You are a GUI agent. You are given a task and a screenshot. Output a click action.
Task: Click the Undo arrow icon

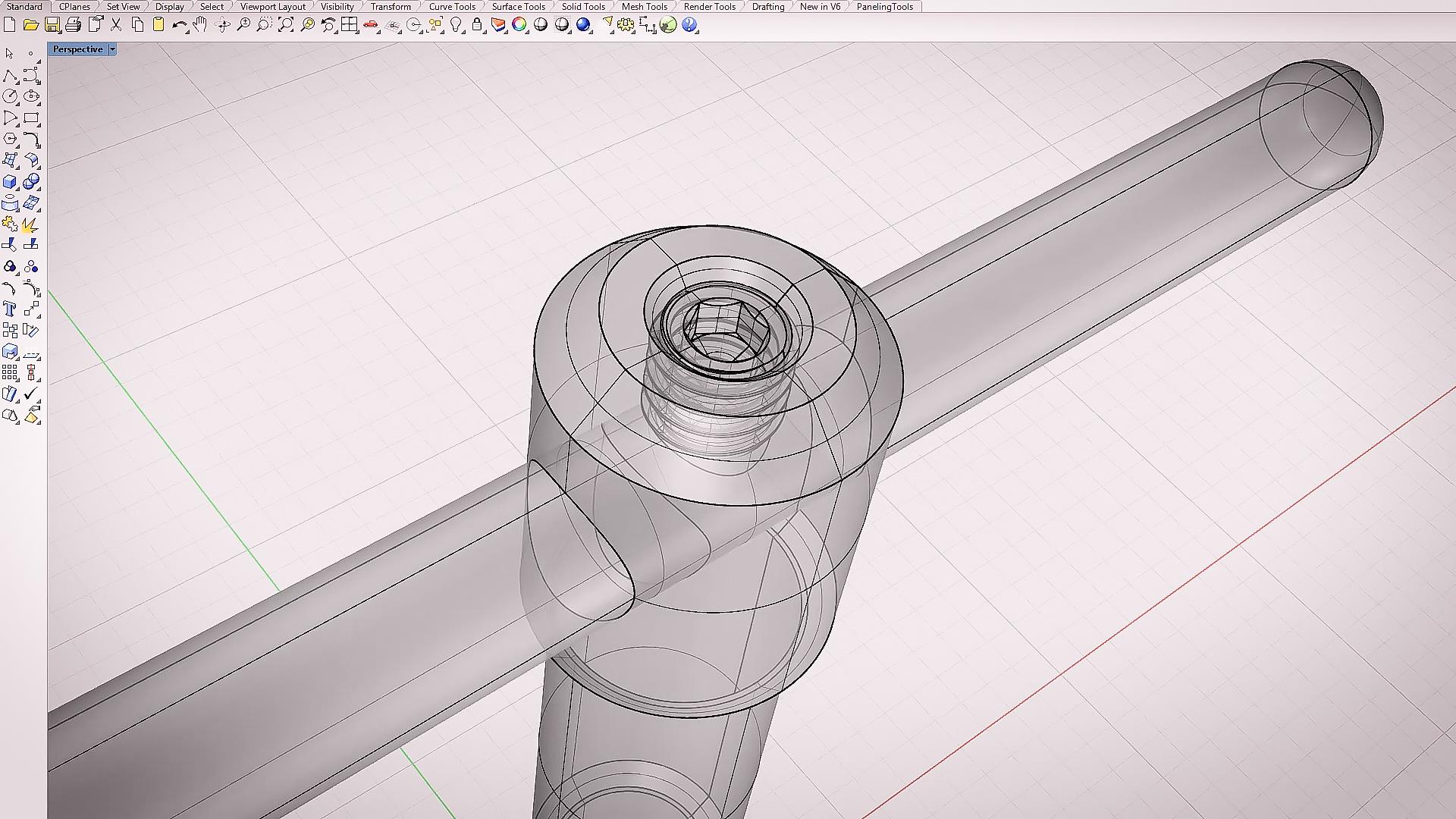pyautogui.click(x=179, y=25)
